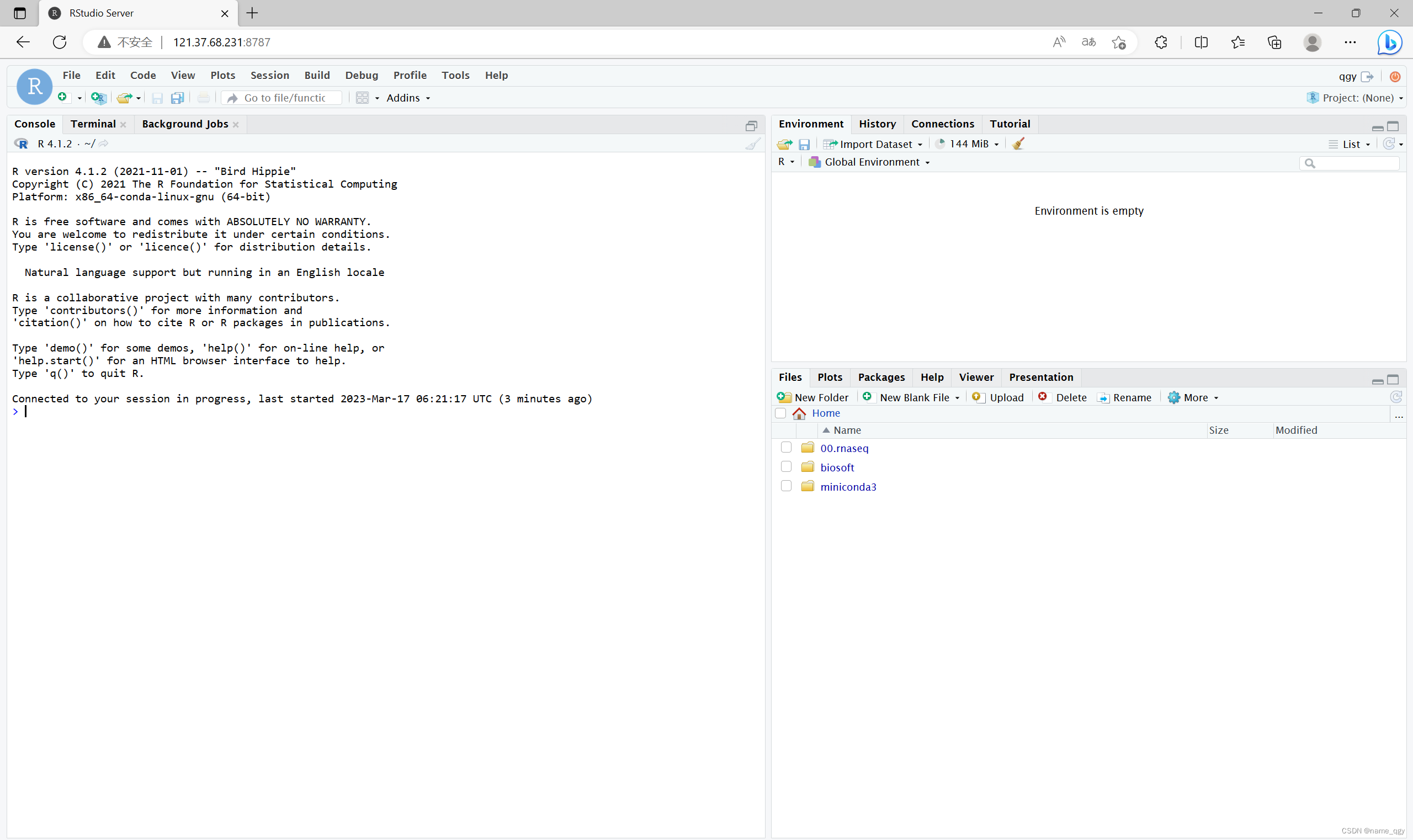View current working directory arrow icon

pos(104,144)
